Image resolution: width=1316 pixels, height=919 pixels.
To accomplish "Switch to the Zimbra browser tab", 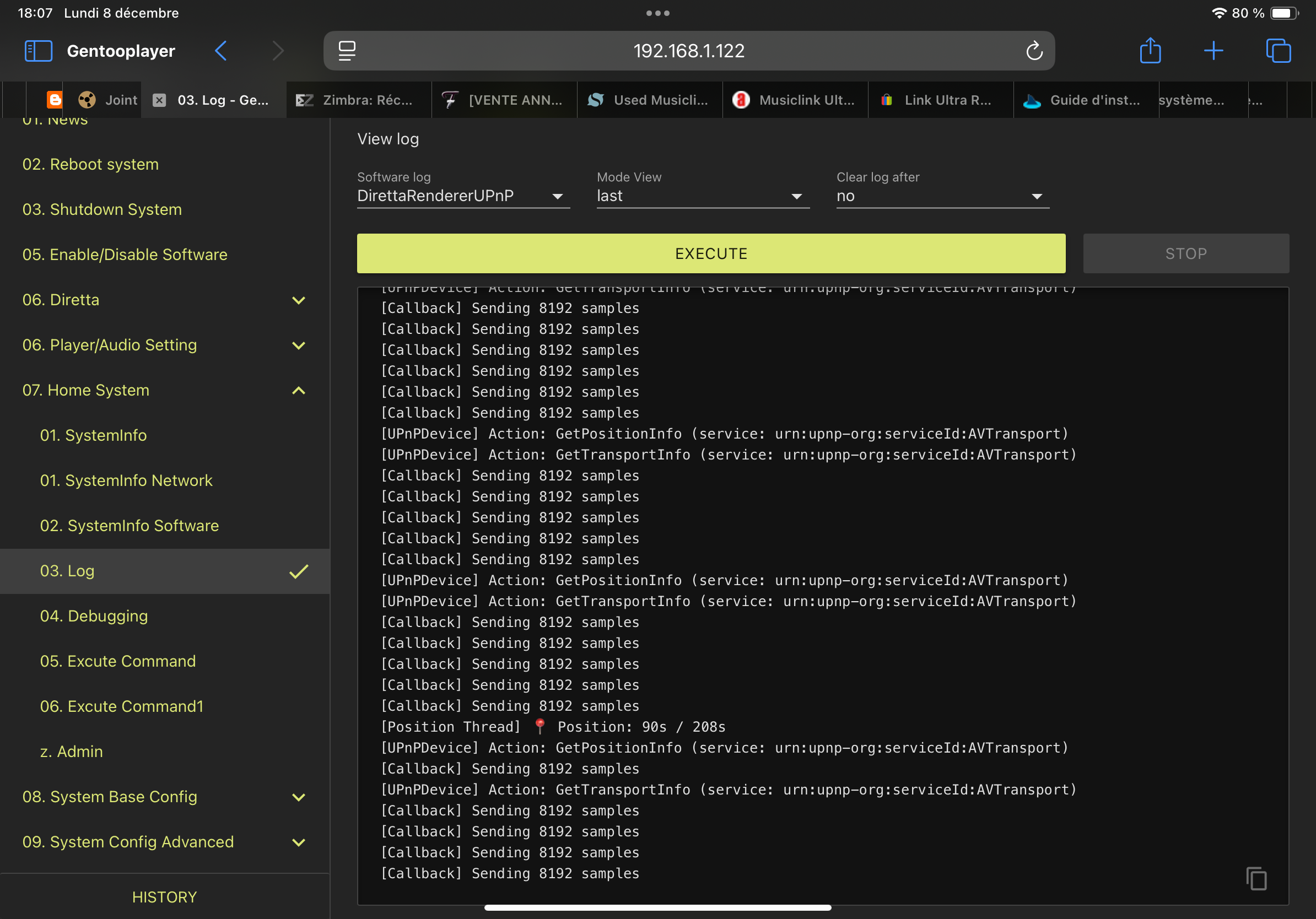I will 359,100.
